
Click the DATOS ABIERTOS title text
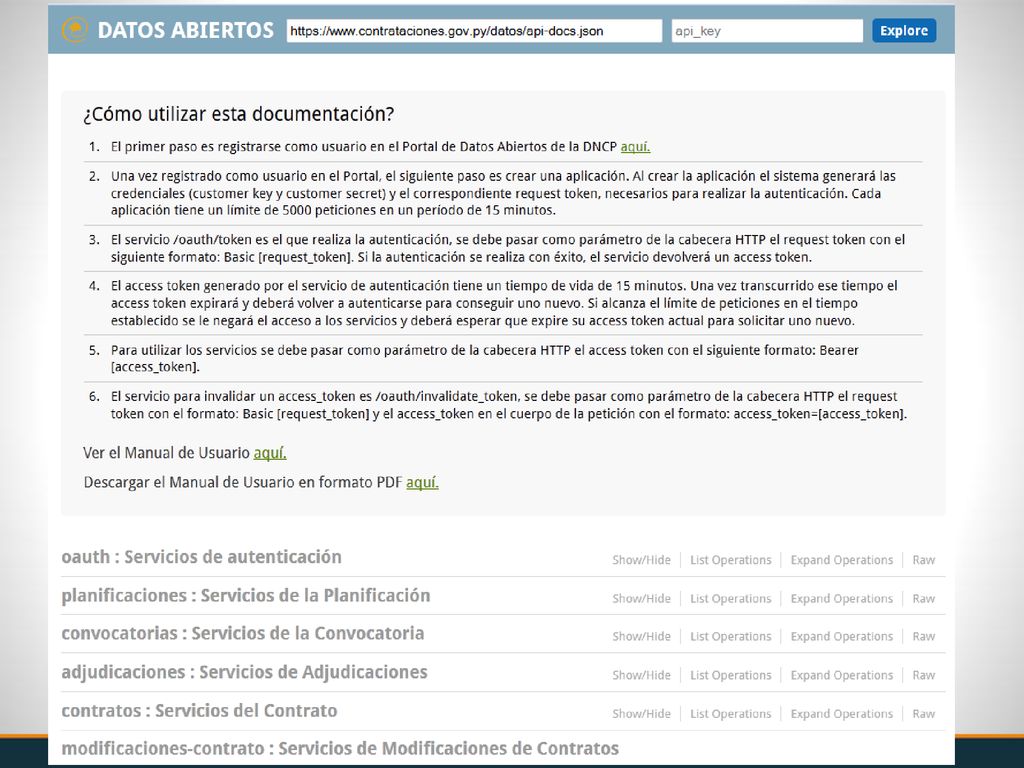tap(185, 30)
